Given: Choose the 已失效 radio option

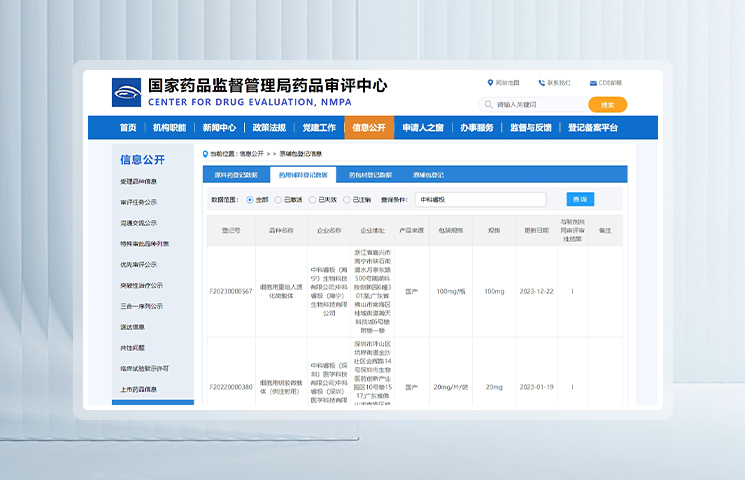Looking at the screenshot, I should coord(312,199).
